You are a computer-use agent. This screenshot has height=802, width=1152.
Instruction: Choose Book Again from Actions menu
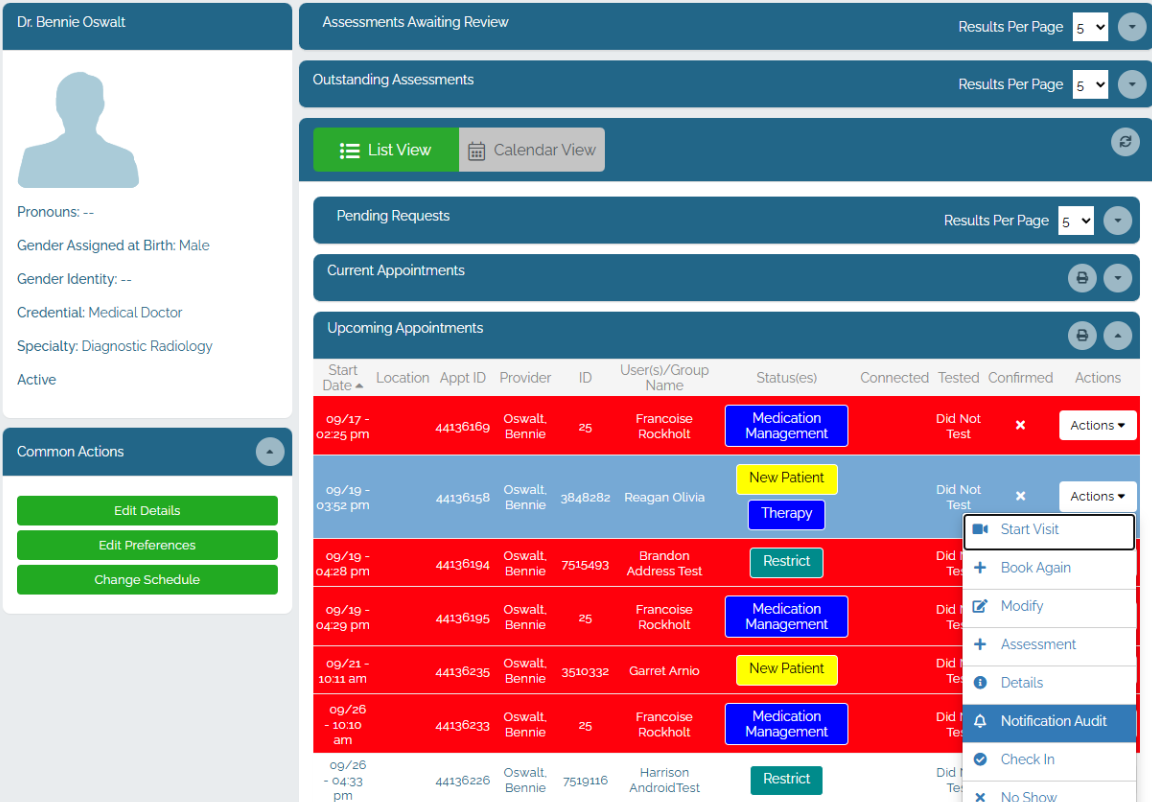1035,568
